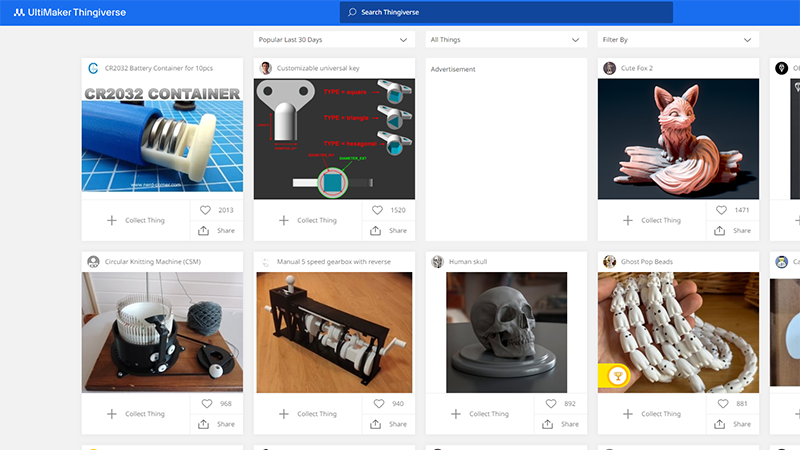Share the Manual 5 speed gearbox thing
The width and height of the screenshot is (800, 450).
coord(388,424)
